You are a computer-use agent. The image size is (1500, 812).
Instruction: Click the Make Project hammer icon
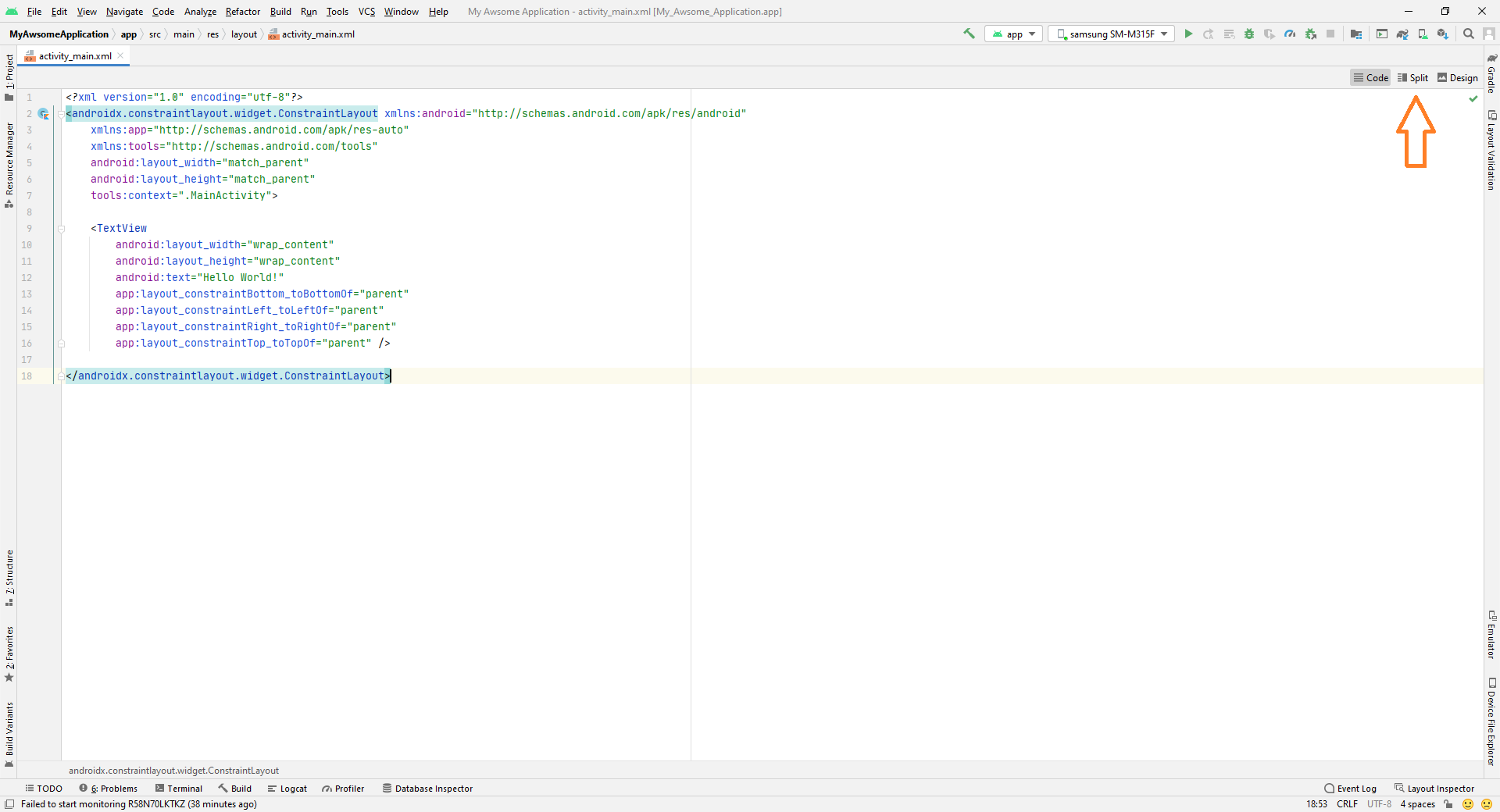[969, 34]
